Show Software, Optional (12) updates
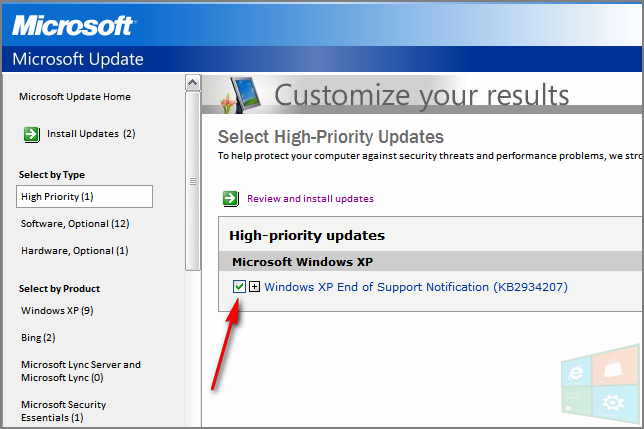Image resolution: width=644 pixels, height=429 pixels. tap(75, 223)
